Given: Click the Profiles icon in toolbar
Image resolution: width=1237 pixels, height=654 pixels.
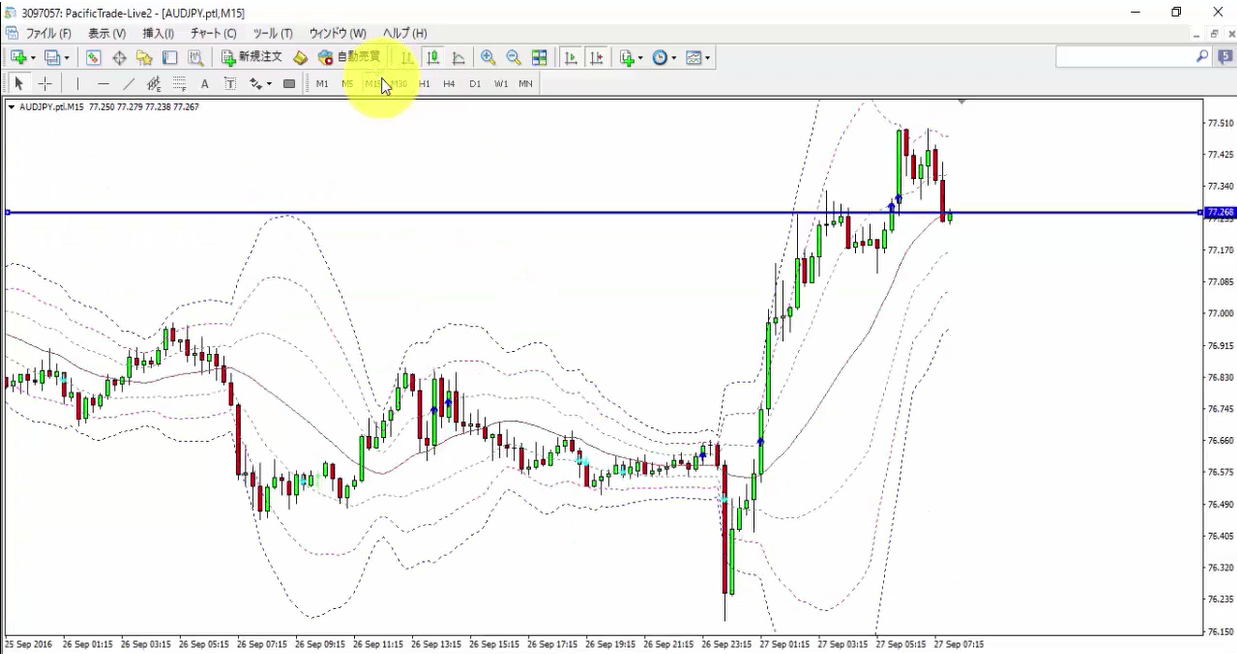Looking at the screenshot, I should coord(52,58).
